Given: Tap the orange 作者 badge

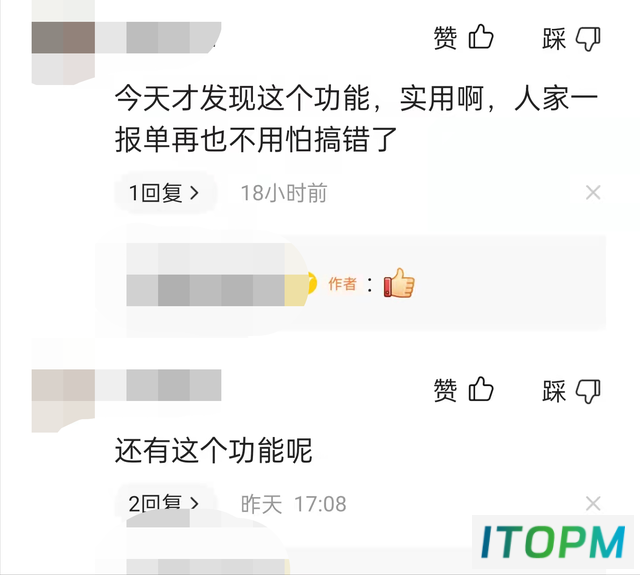Looking at the screenshot, I should (x=342, y=284).
